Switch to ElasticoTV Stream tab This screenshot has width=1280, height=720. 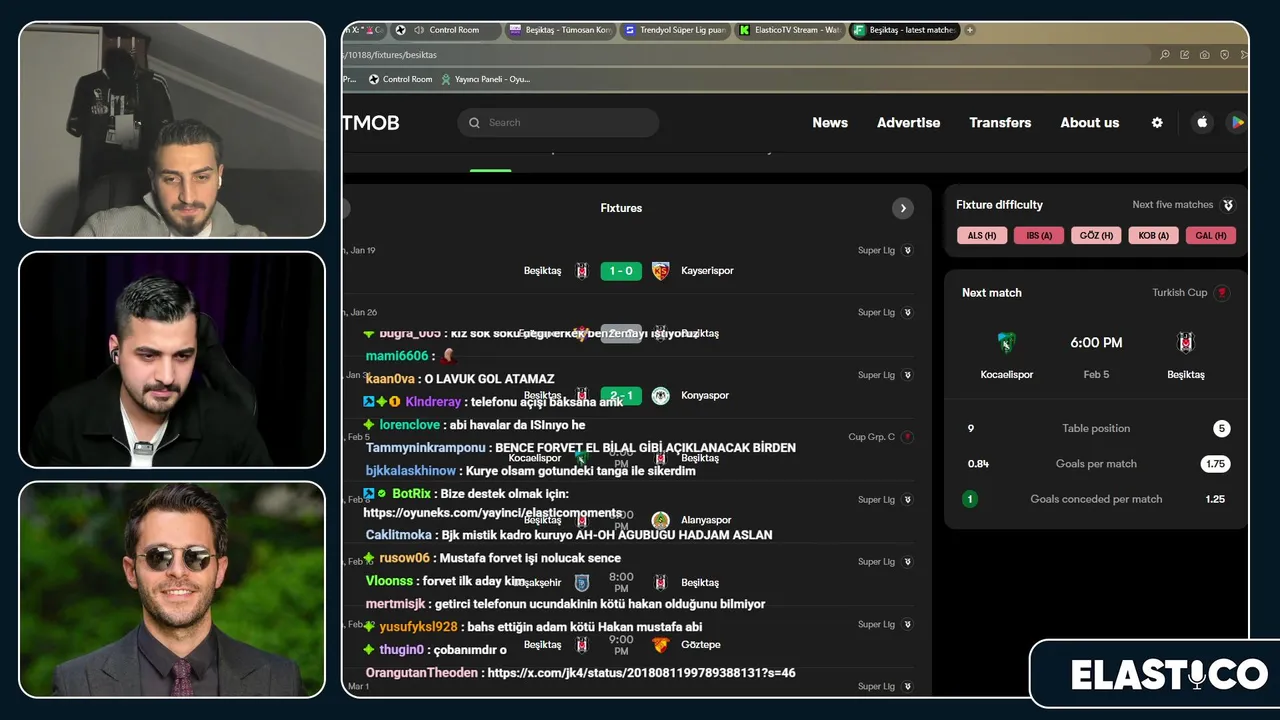tap(791, 30)
